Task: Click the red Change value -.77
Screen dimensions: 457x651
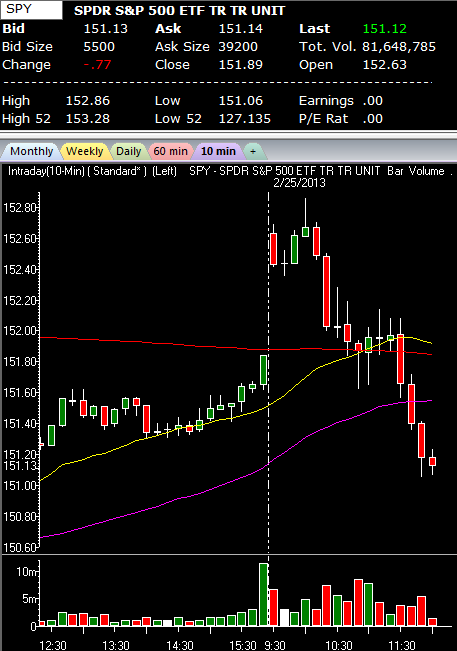Action: pos(98,65)
